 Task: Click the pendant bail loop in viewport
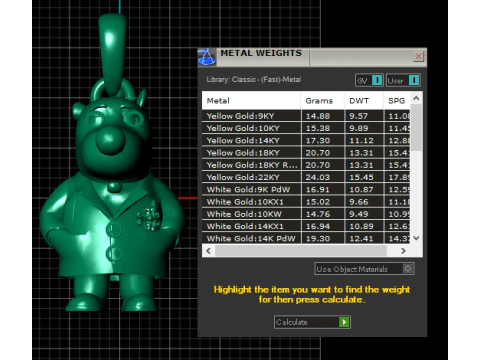pos(113,53)
